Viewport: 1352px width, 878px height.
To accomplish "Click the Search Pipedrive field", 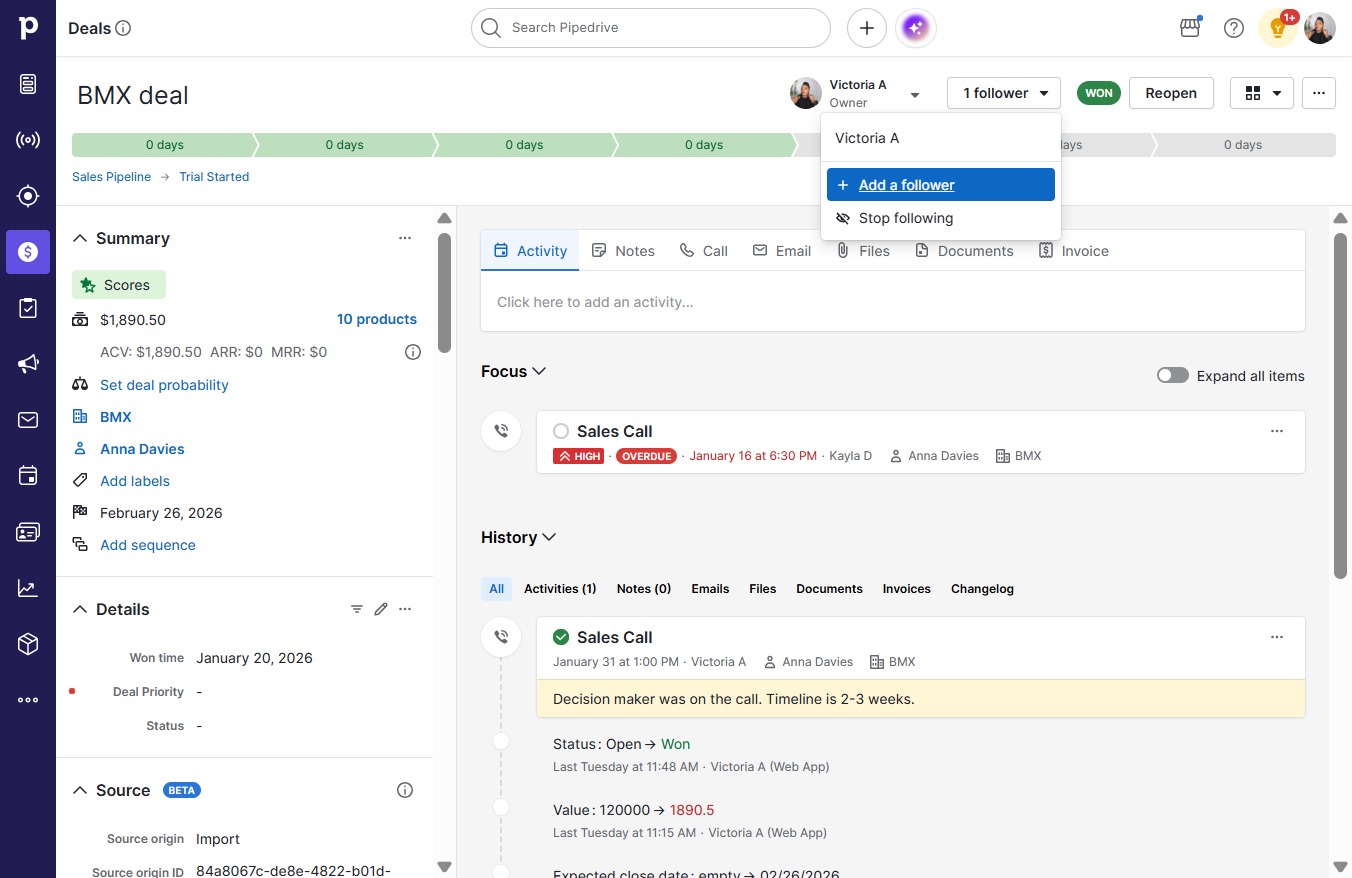I will click(651, 28).
